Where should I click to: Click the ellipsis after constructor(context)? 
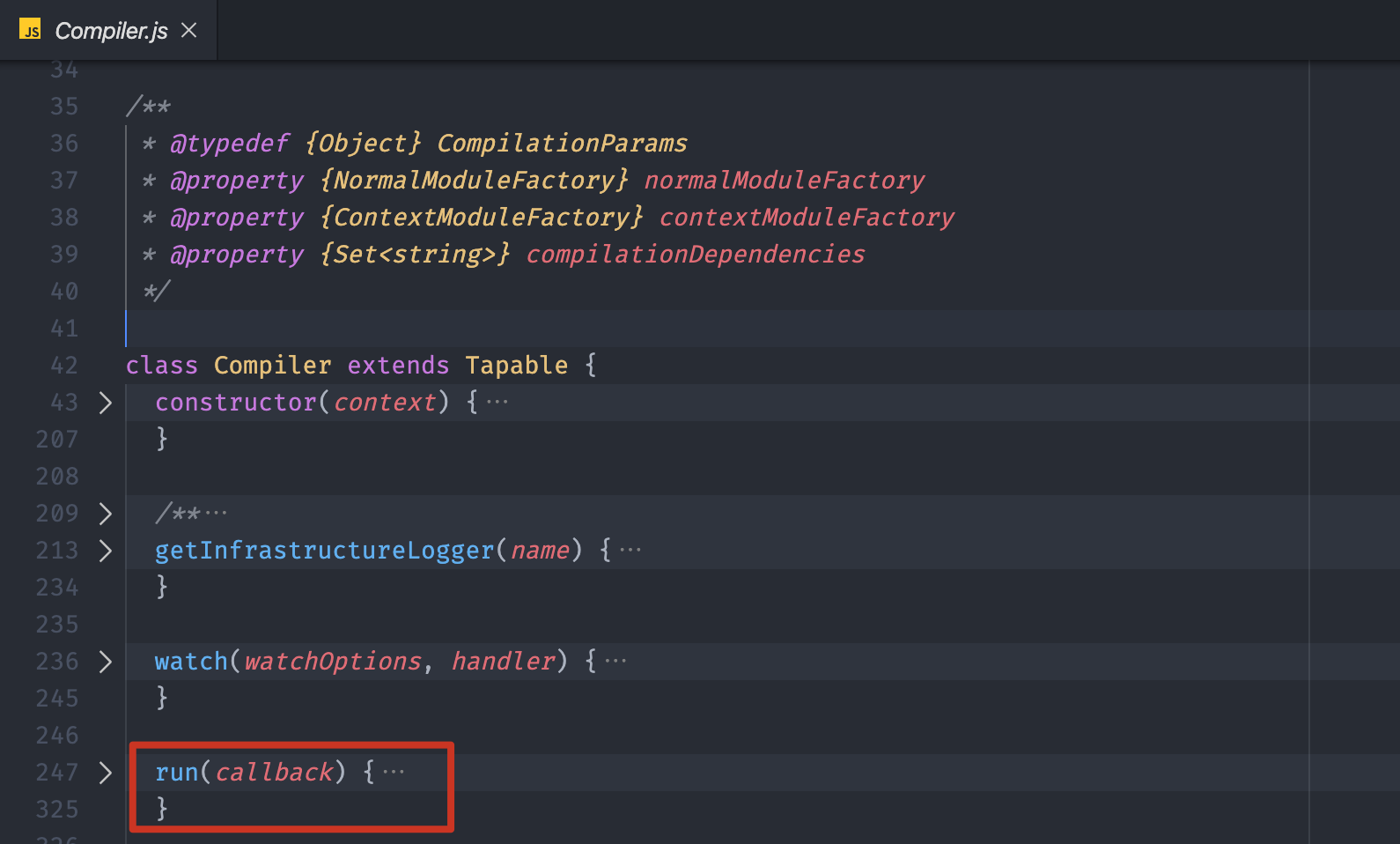(x=497, y=403)
